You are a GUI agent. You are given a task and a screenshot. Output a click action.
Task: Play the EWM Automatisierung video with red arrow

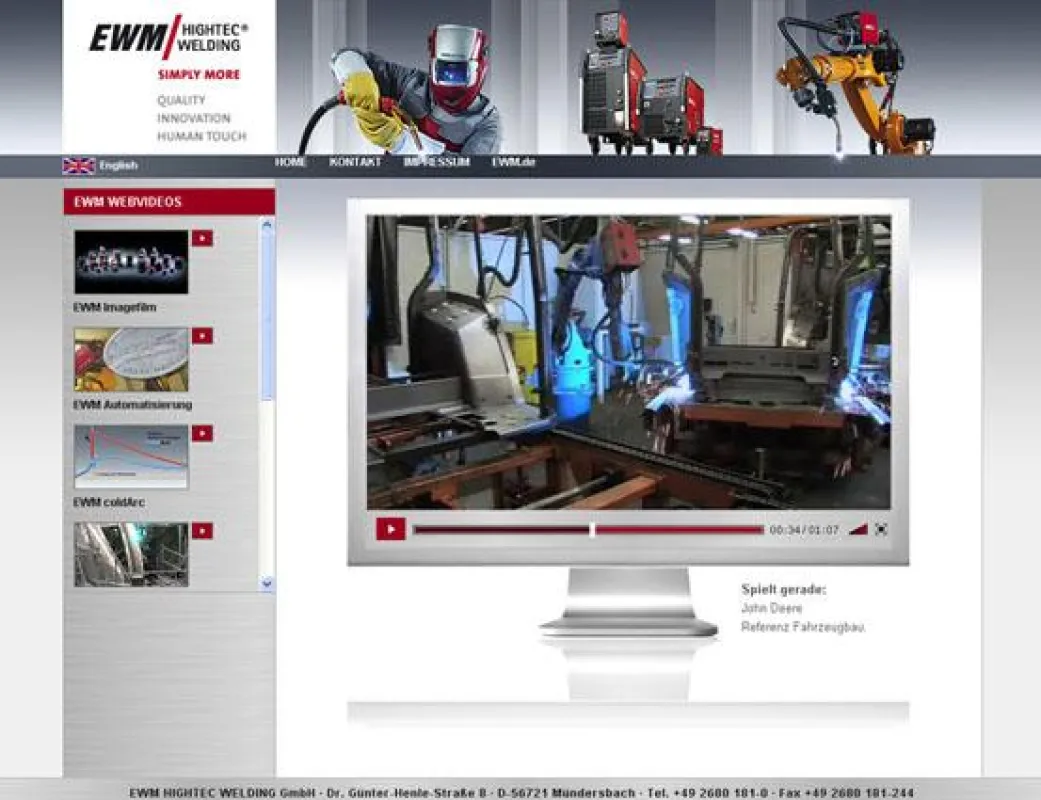[202, 336]
